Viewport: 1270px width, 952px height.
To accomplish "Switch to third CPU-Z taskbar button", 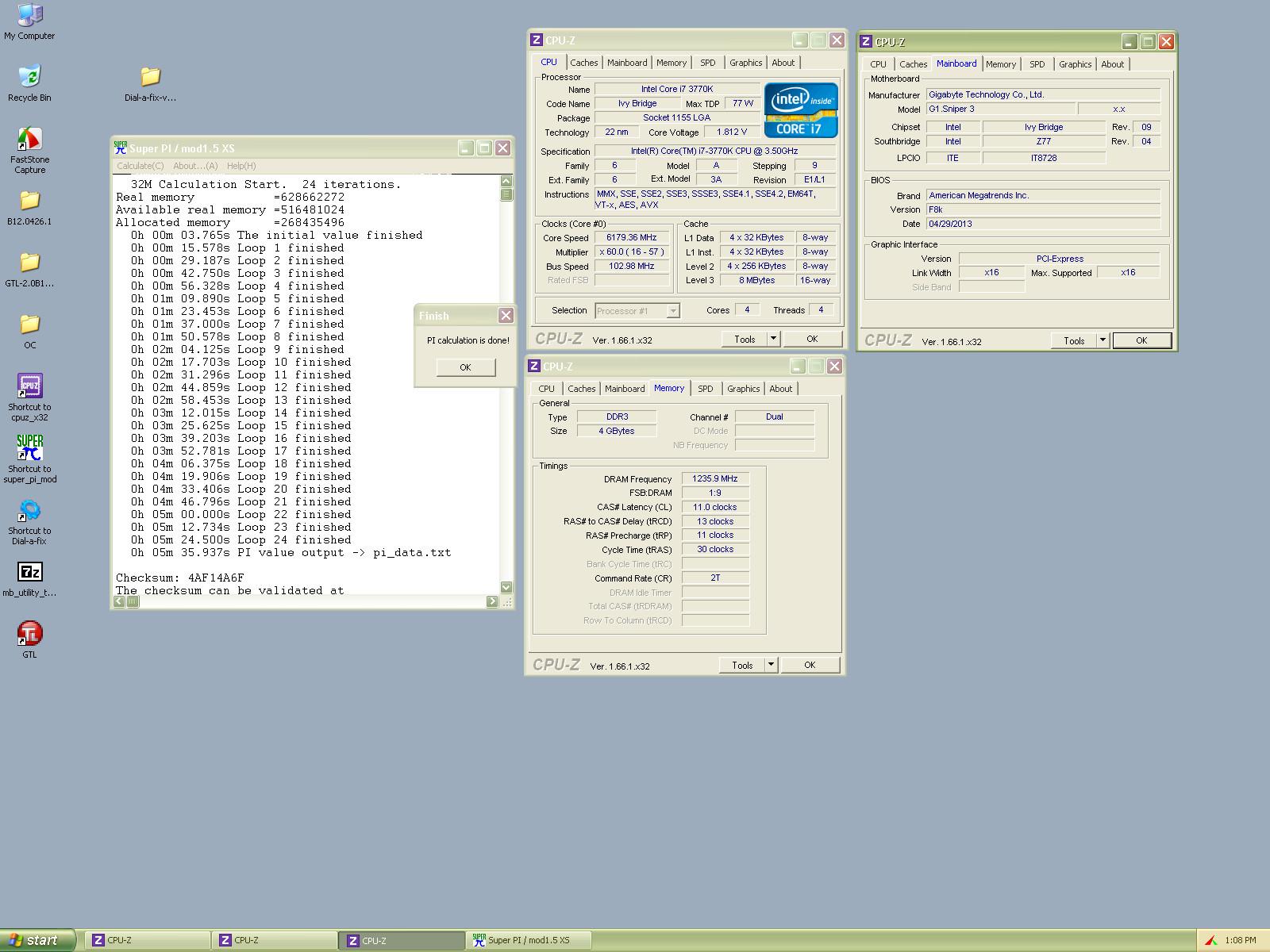I will (x=402, y=940).
